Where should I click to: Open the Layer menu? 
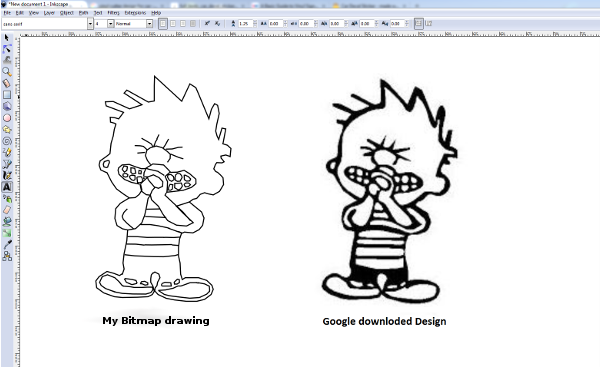click(x=49, y=13)
